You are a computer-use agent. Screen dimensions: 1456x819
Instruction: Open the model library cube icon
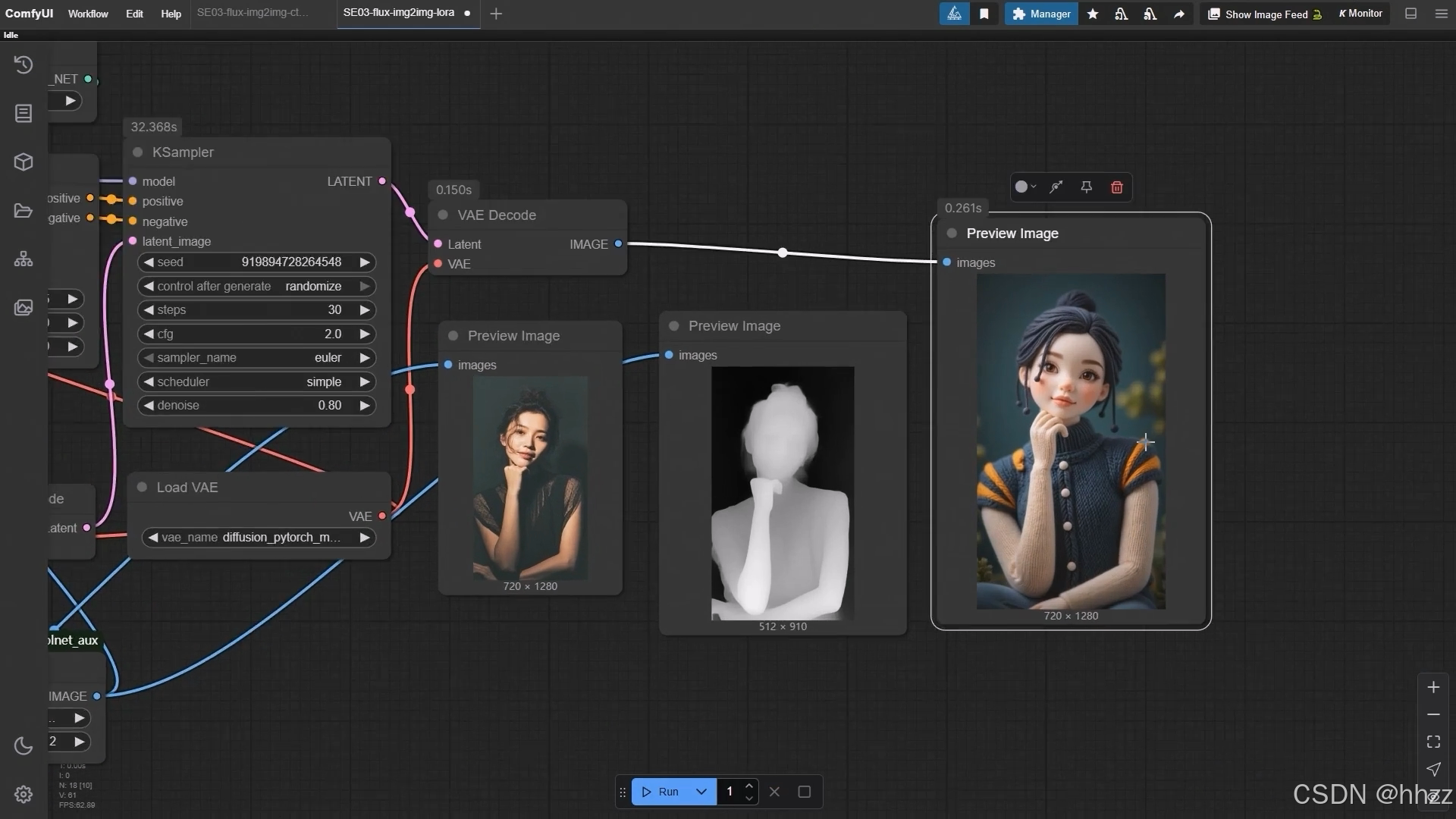pos(24,162)
